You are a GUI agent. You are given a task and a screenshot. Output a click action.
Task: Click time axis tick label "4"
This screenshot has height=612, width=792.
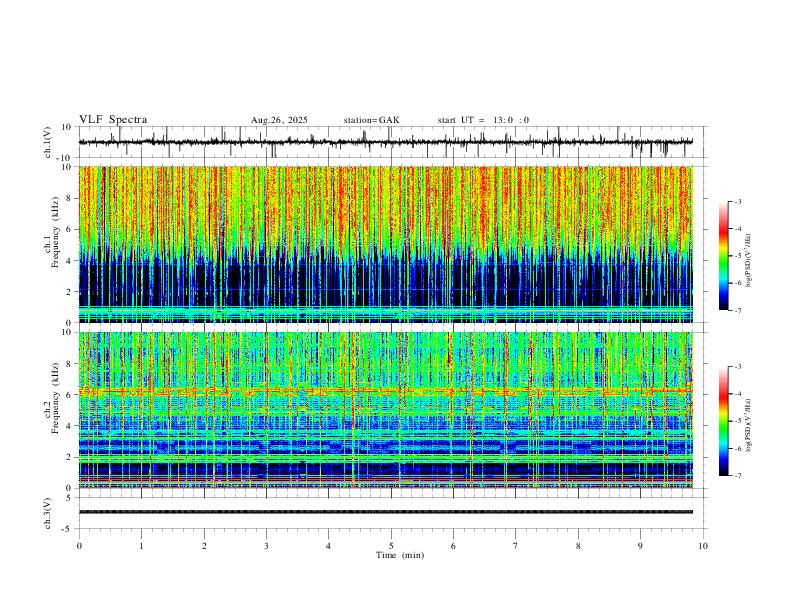pos(328,546)
